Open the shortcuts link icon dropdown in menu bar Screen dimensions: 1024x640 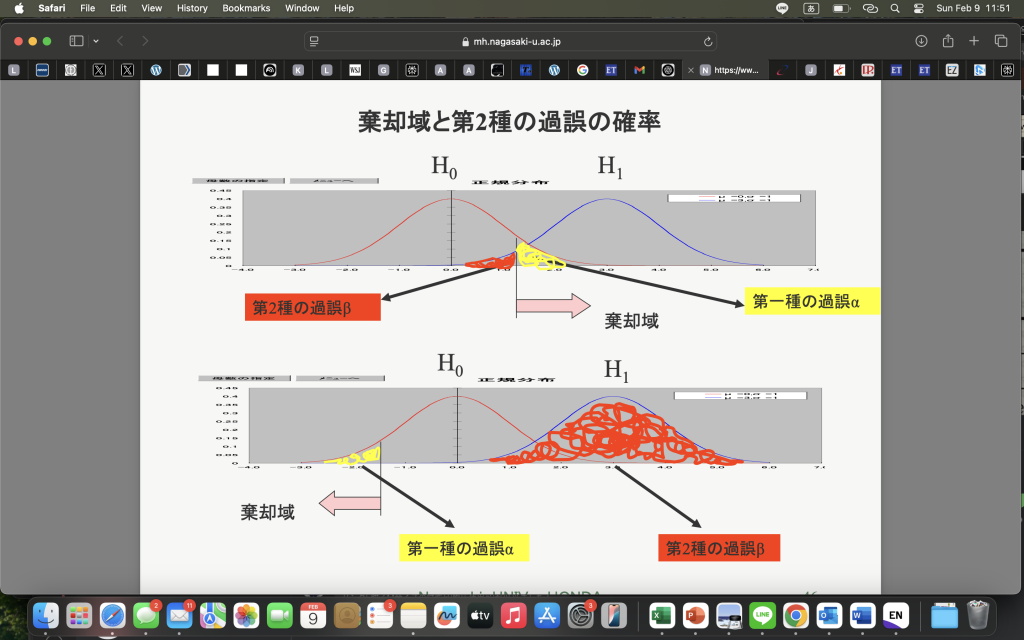point(869,9)
